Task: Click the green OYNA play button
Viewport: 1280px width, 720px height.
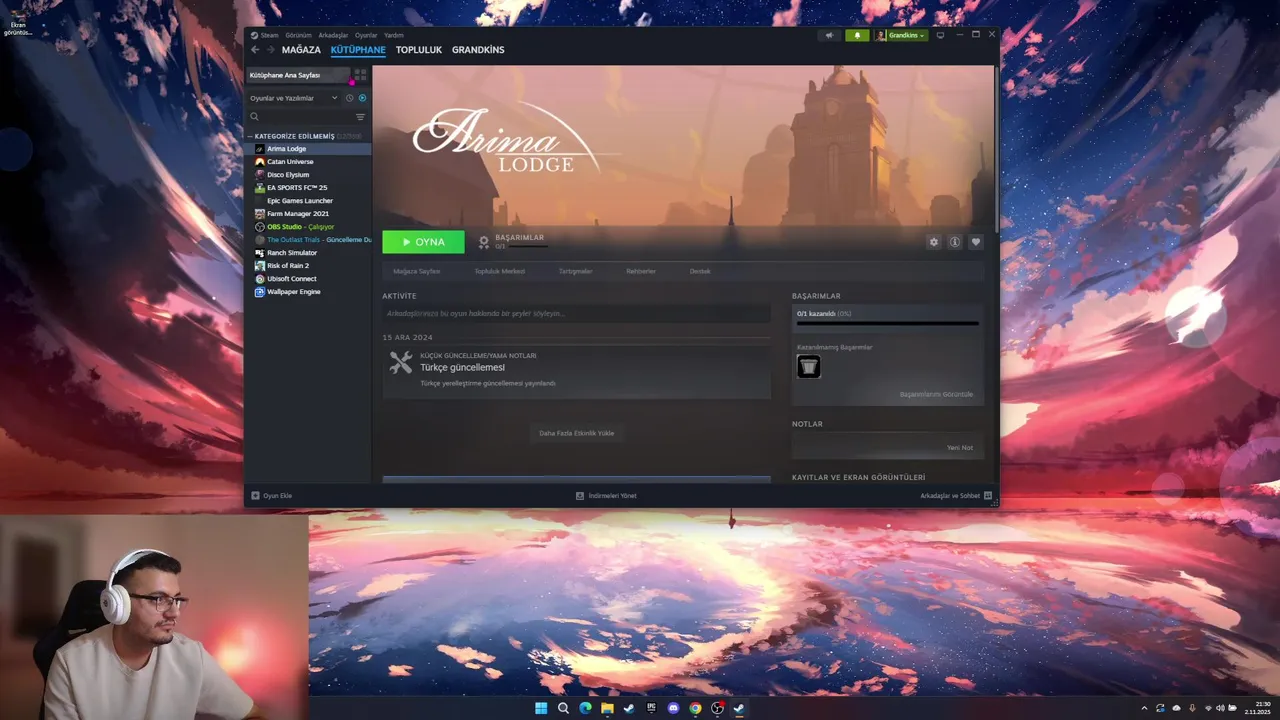Action: [423, 242]
